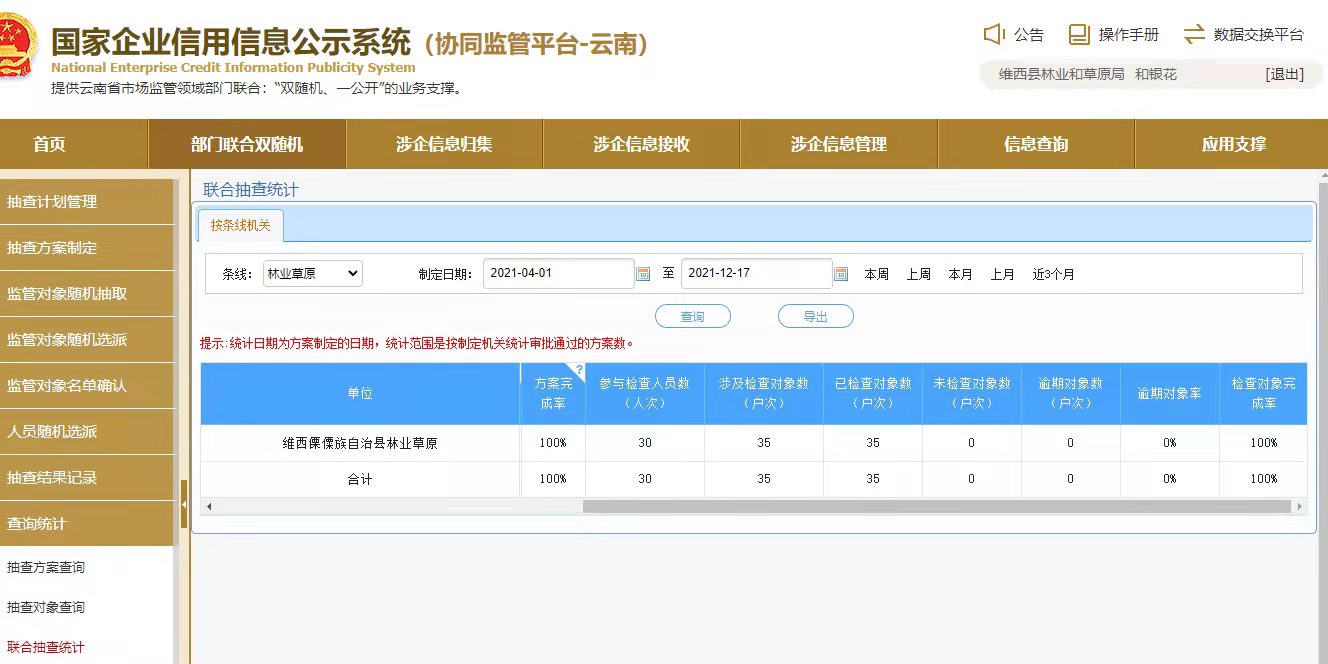Open 涉企信息归集 navigation item
The height and width of the screenshot is (664, 1328).
(444, 144)
